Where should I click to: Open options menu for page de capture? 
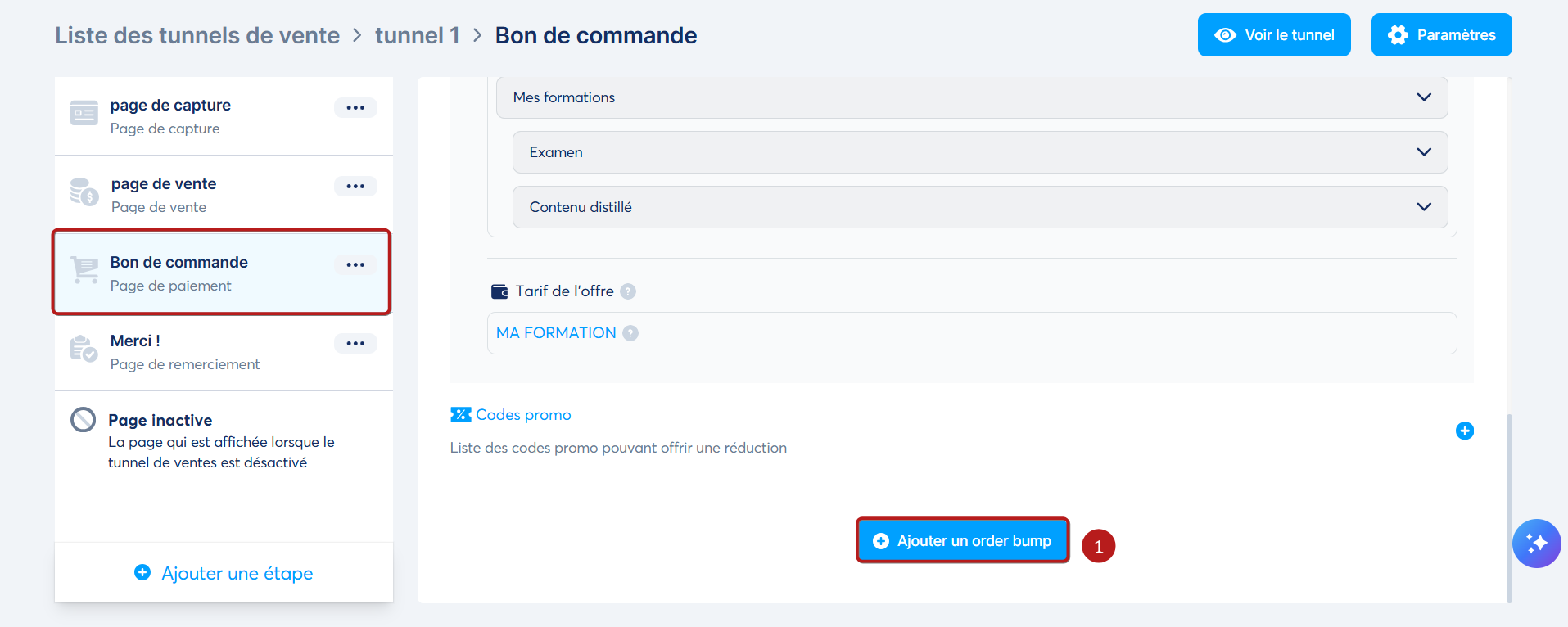tap(355, 108)
